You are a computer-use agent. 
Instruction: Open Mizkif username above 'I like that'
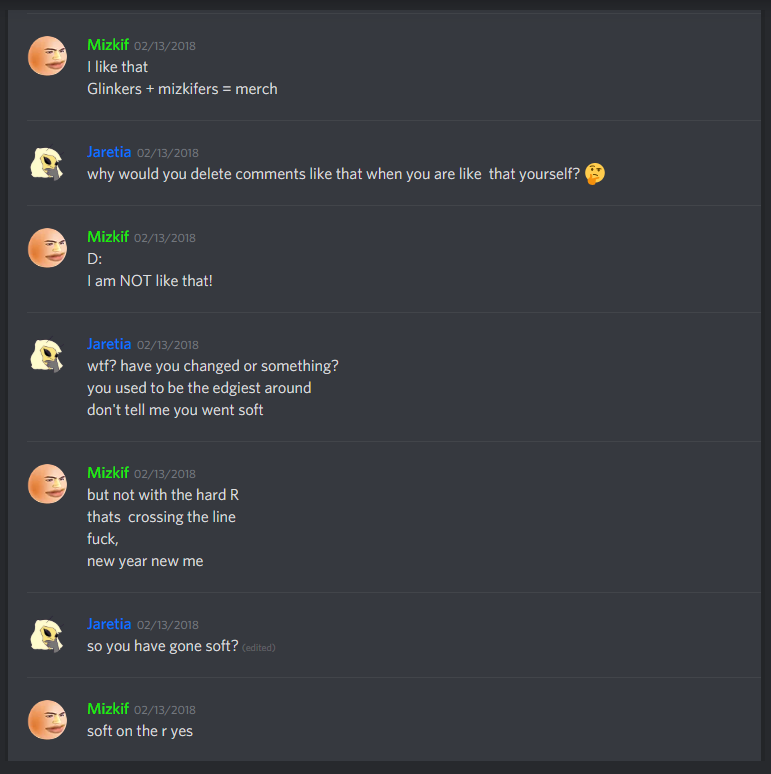108,45
